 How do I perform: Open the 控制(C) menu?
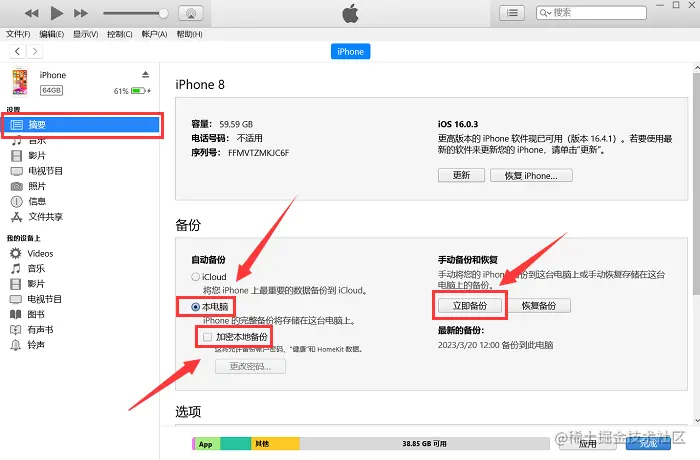coord(120,34)
